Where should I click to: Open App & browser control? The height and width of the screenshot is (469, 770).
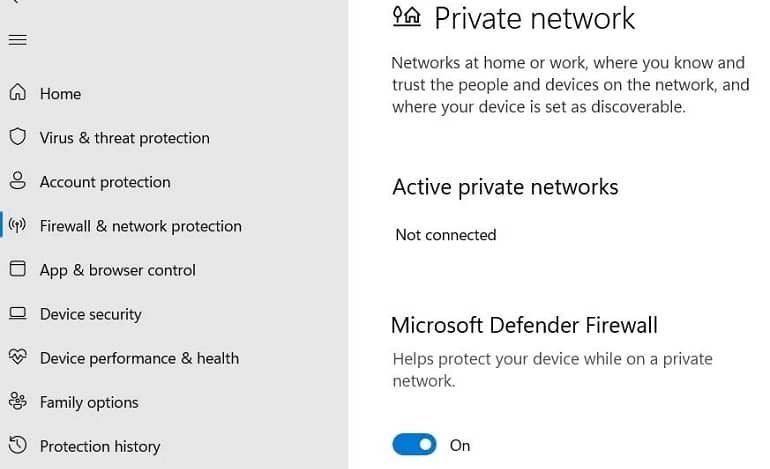tap(117, 271)
